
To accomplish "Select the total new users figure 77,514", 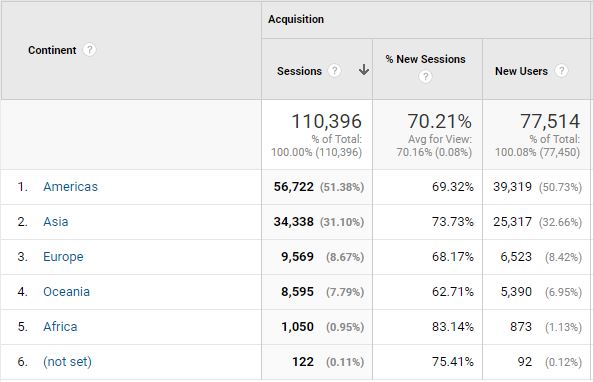I will [550, 121].
